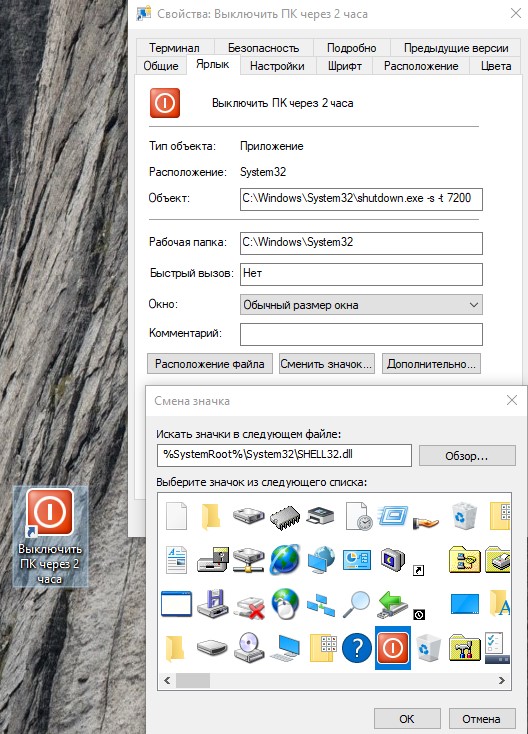Image resolution: width=528 pixels, height=734 pixels.
Task: Open the Шрифт tab
Action: 345,66
